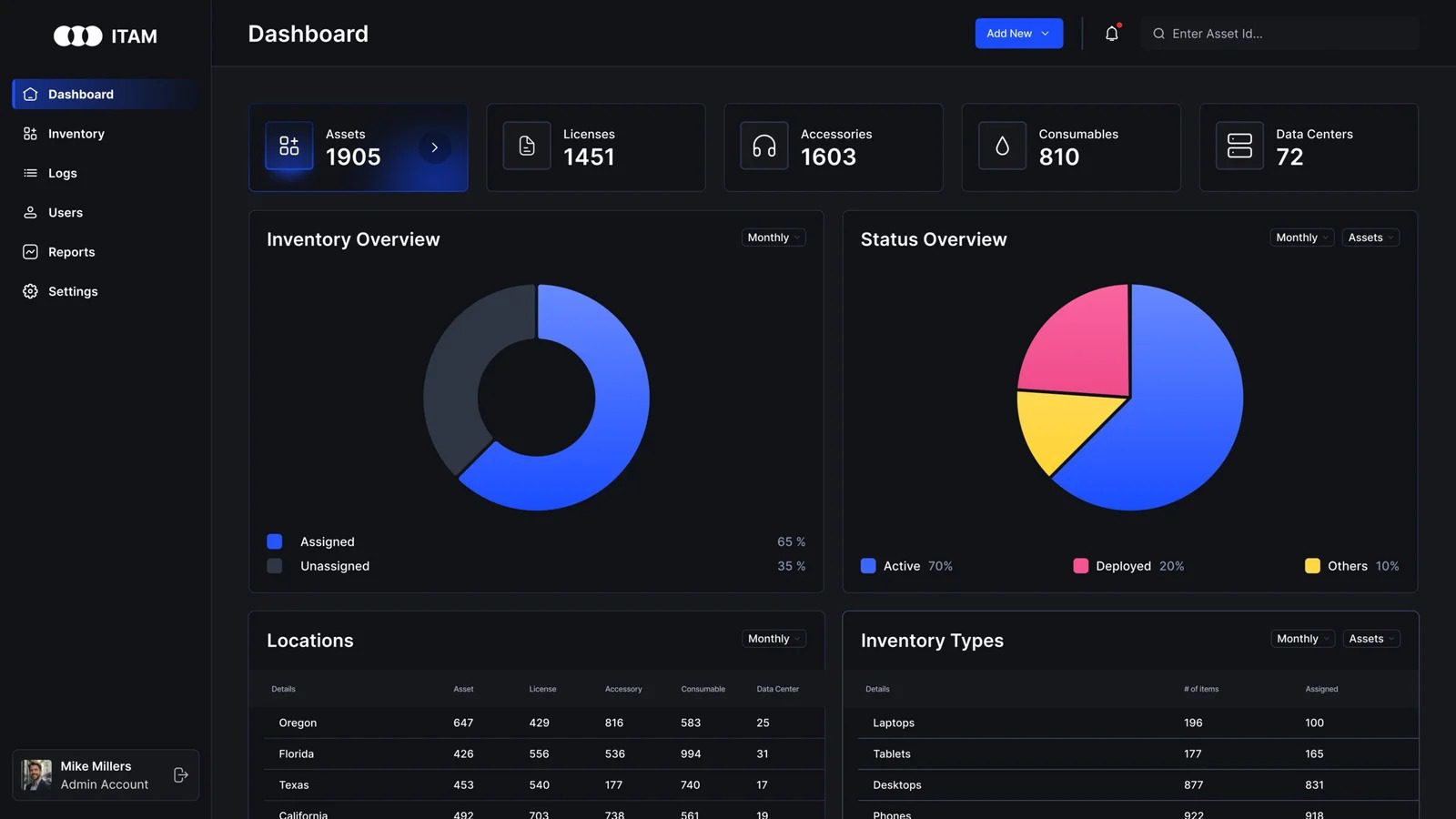Expand Assets dropdown in Status Overview
1456x819 pixels.
click(1370, 238)
